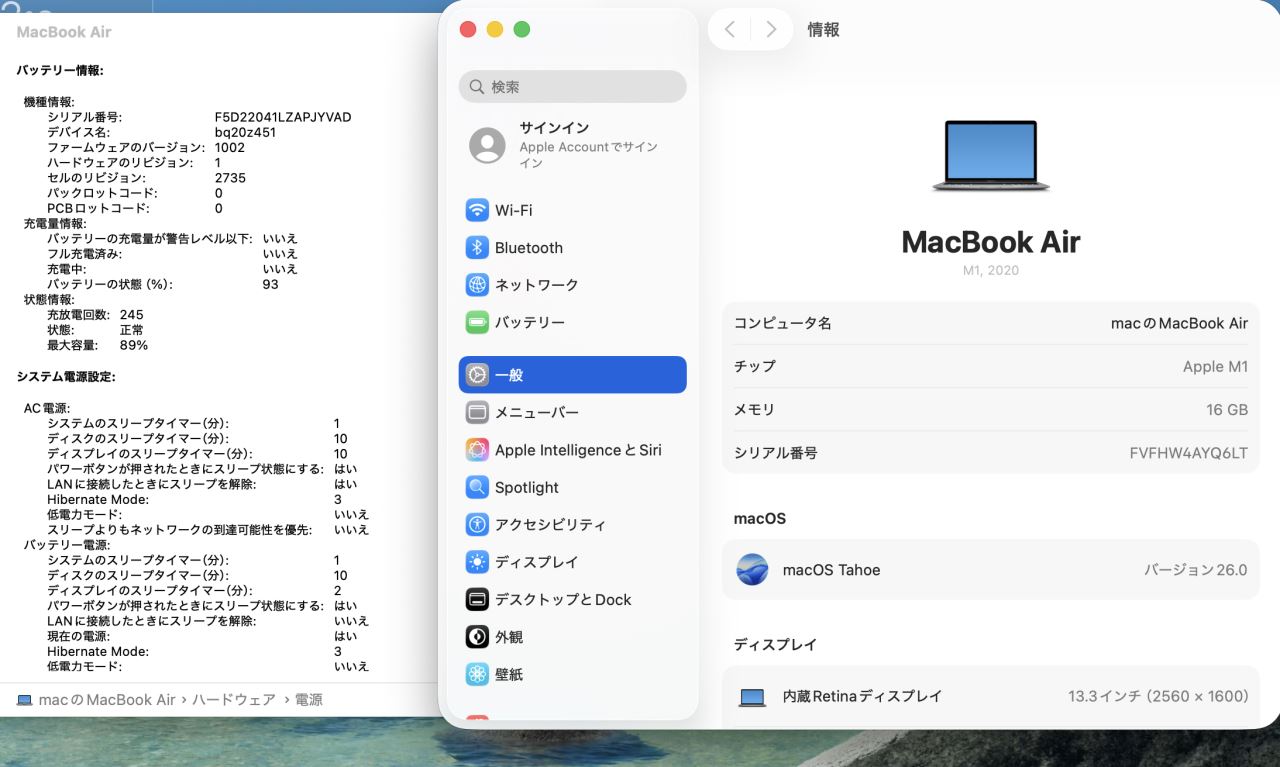Open the Spotlight magnifier icon
Screen dimensions: 1280x767
tap(477, 488)
